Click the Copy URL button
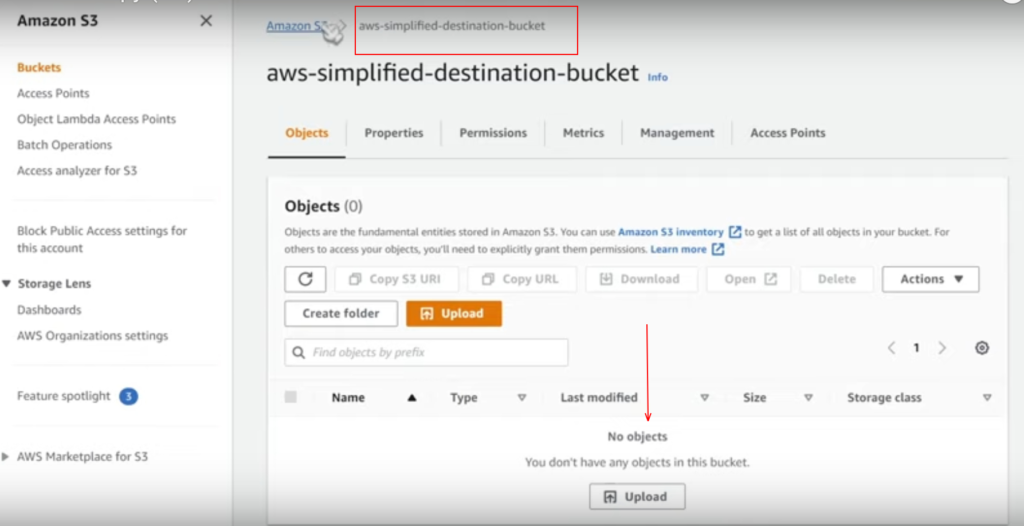 click(522, 279)
